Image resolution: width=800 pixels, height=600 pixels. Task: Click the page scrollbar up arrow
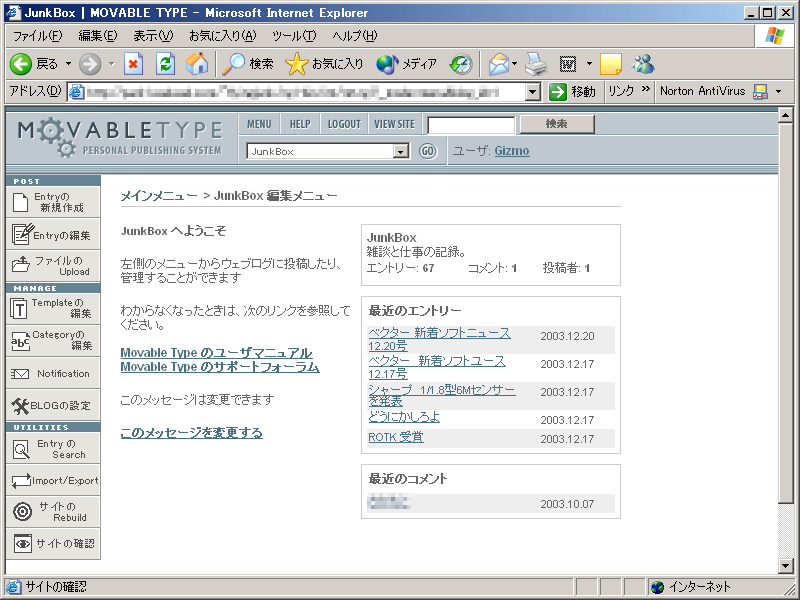tap(786, 115)
